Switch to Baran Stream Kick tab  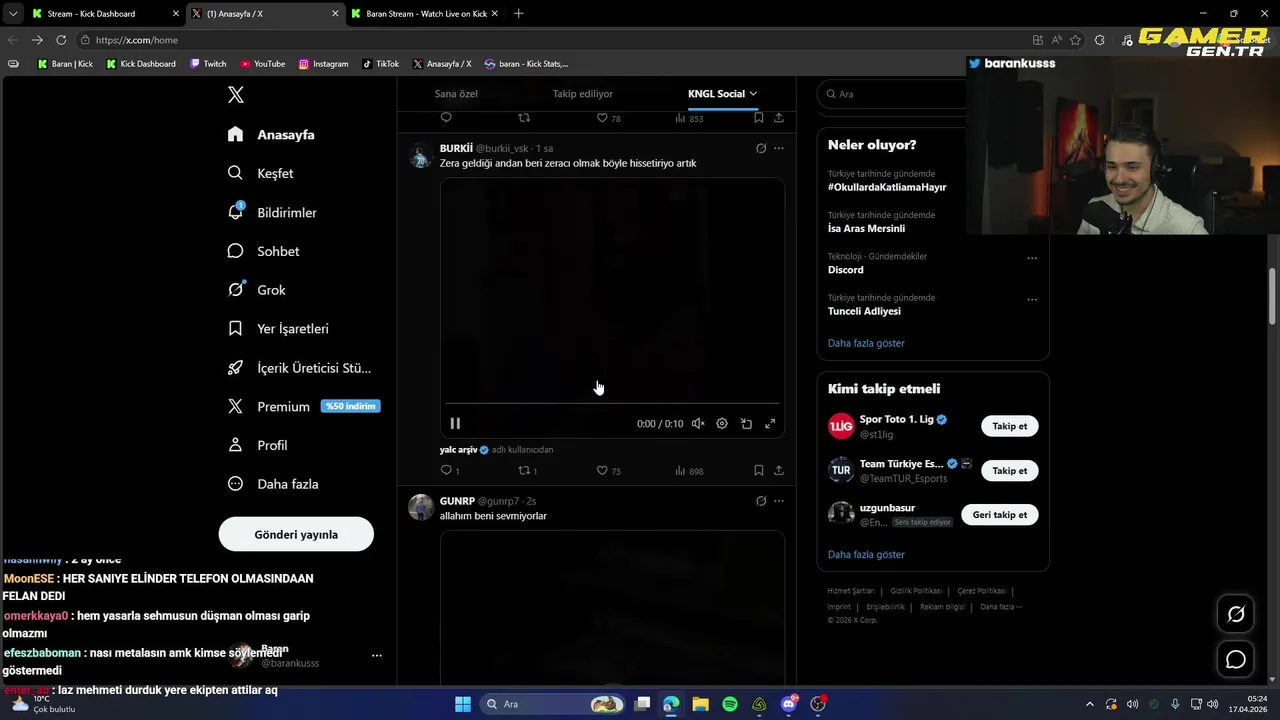(424, 14)
